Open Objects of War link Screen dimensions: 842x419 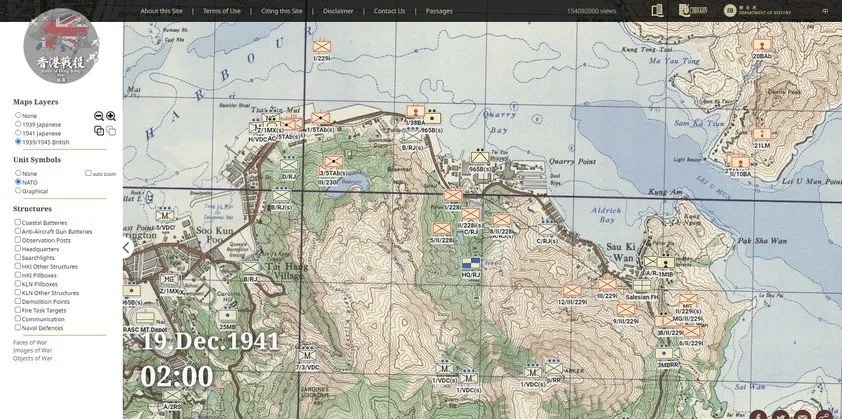(33, 358)
